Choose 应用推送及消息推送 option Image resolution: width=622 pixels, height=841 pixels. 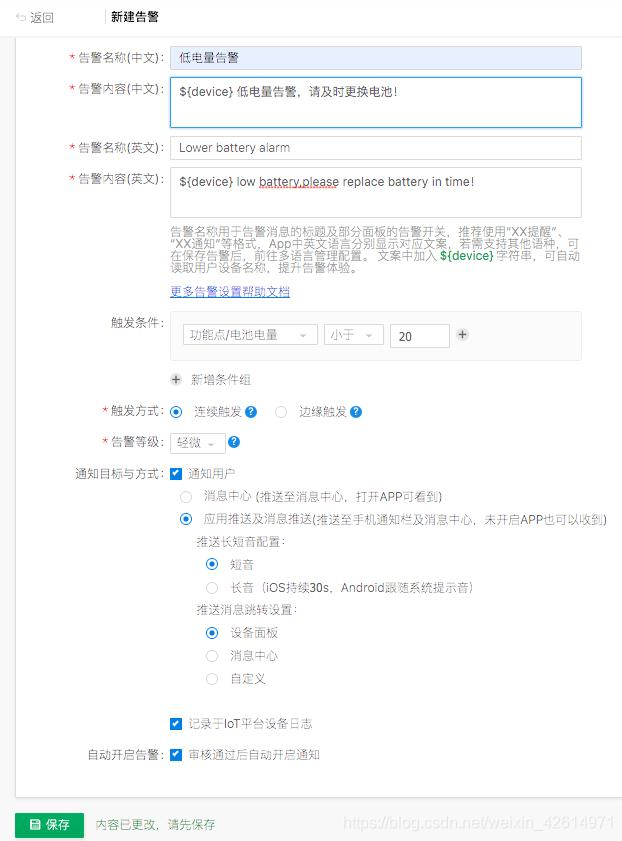tap(186, 519)
